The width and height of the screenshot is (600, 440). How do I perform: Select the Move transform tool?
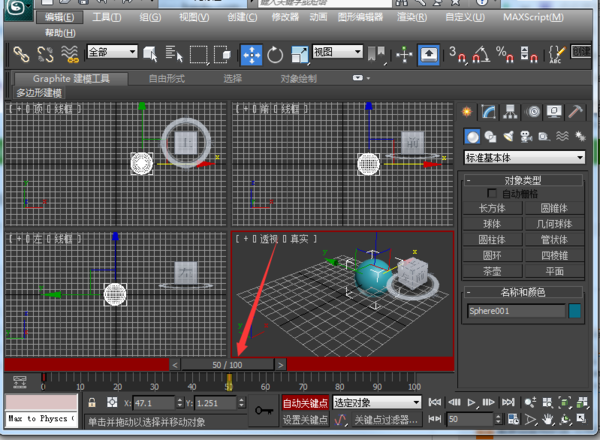pyautogui.click(x=250, y=54)
